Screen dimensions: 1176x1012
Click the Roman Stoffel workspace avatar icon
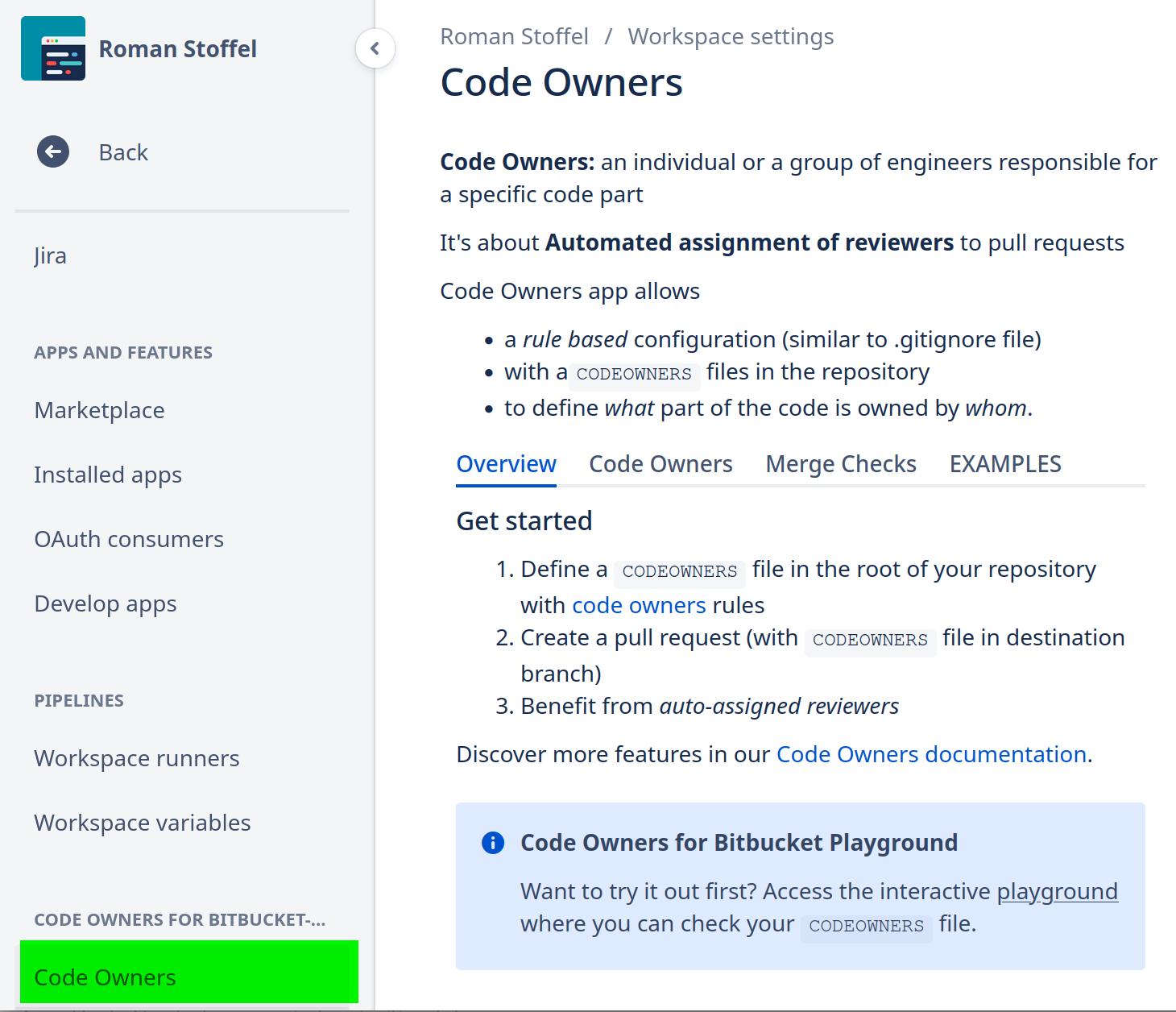53,48
